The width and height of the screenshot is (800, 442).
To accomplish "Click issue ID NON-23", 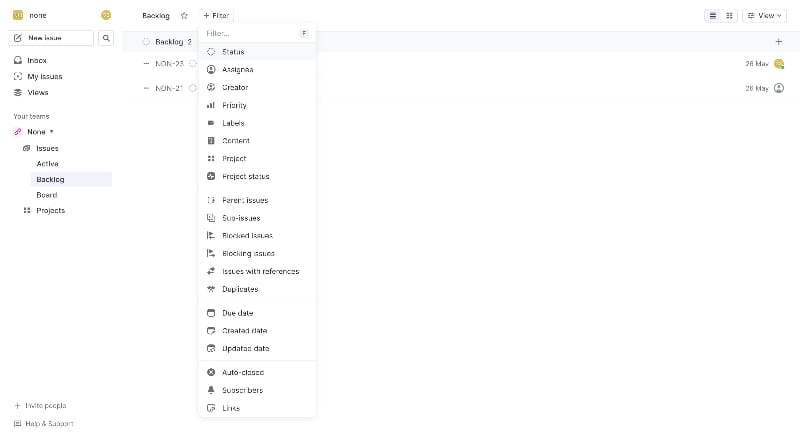I will click(169, 64).
